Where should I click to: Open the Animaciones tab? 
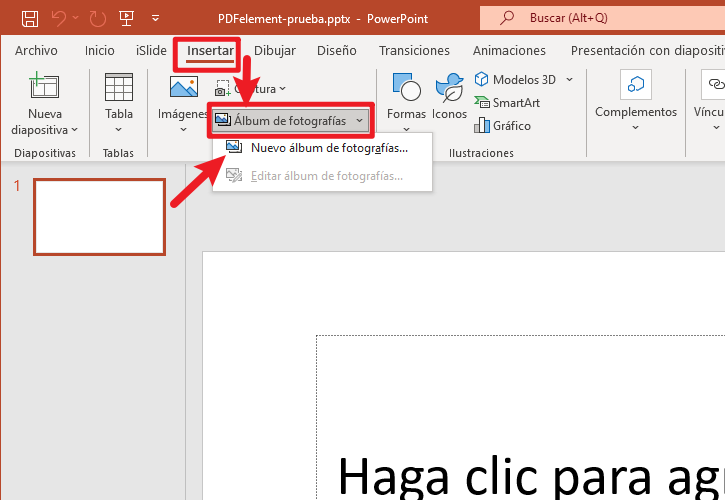[x=509, y=50]
